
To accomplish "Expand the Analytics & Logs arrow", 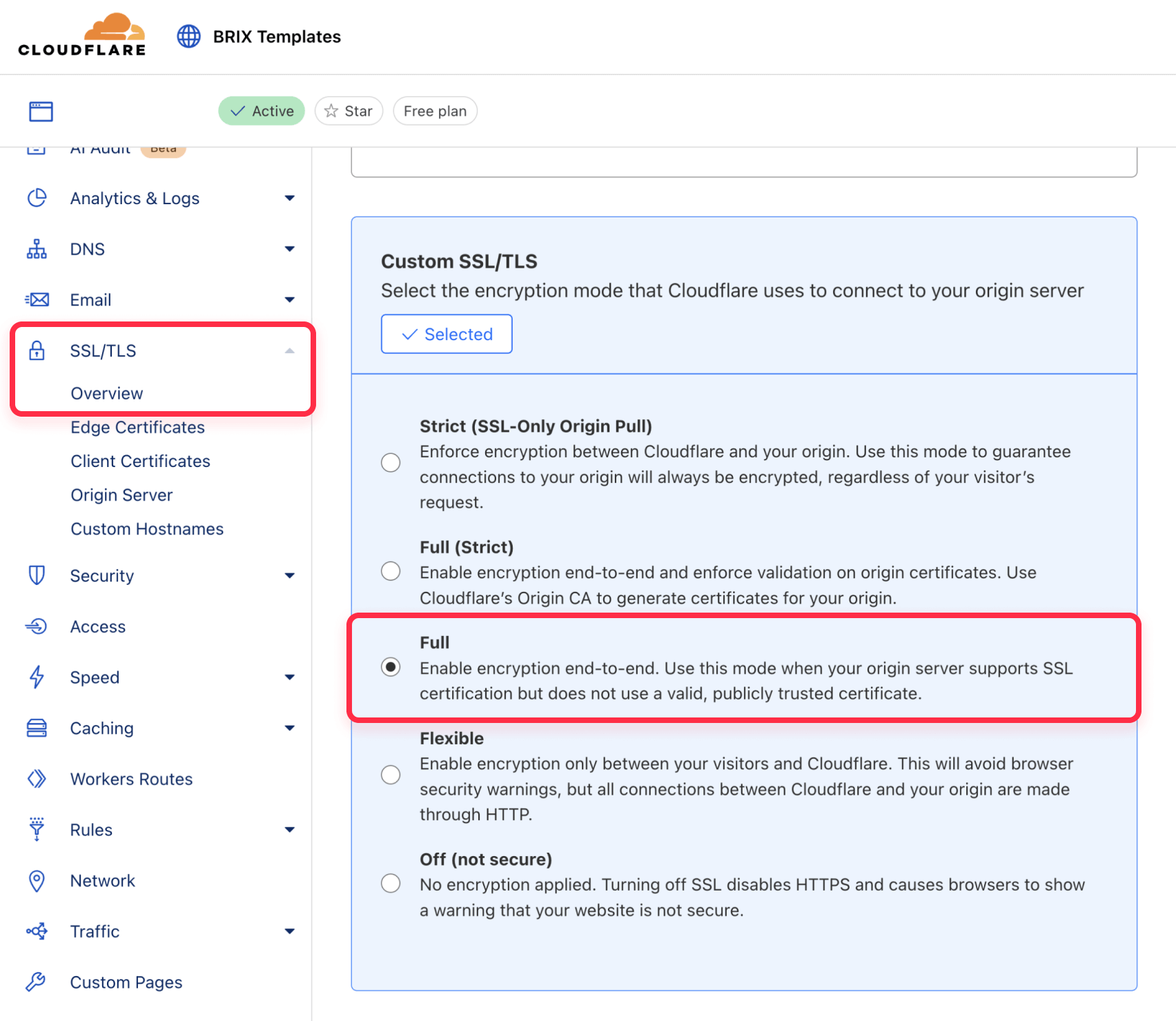I will click(x=290, y=198).
